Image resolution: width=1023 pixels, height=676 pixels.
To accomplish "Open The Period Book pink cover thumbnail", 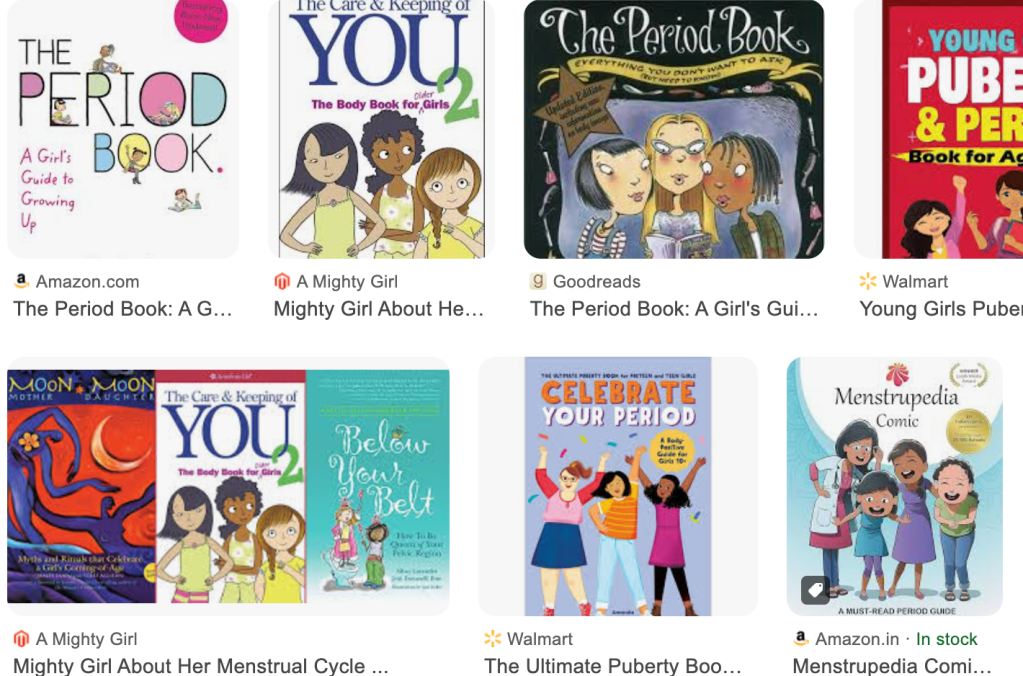I will pos(123,129).
